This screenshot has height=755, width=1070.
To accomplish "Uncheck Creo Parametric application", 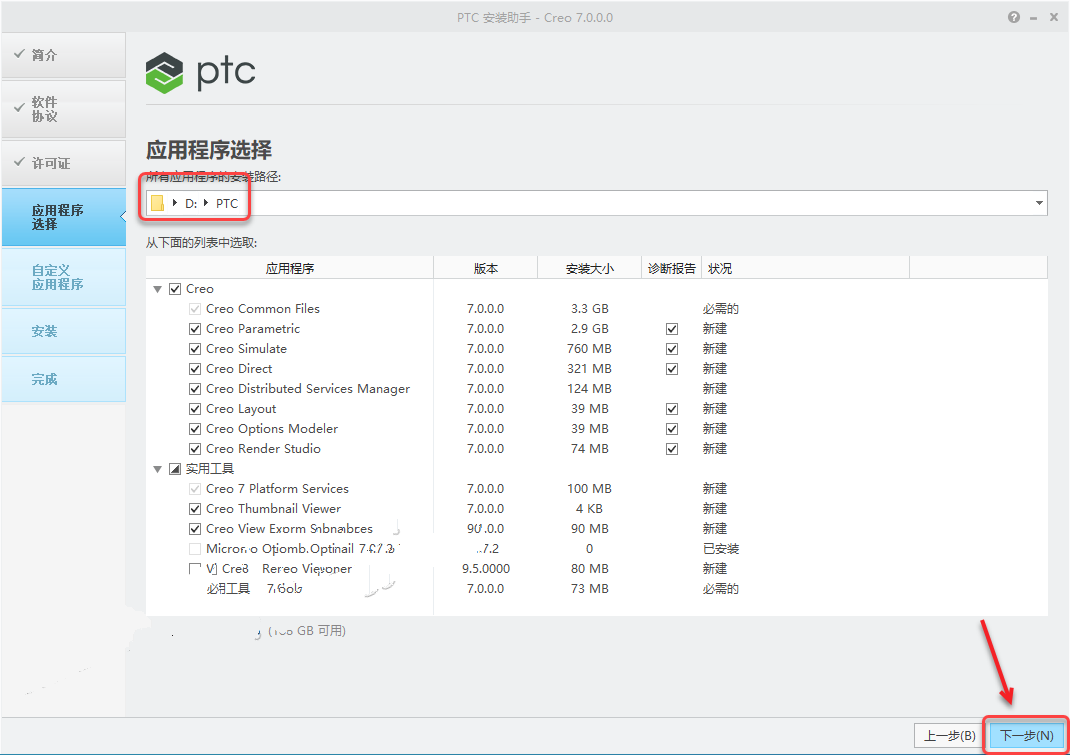I will [195, 329].
